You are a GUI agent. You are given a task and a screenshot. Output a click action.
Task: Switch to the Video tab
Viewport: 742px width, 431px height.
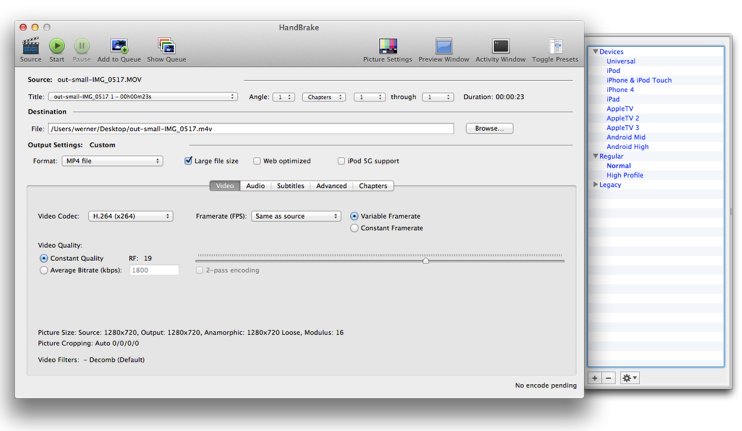click(x=225, y=186)
